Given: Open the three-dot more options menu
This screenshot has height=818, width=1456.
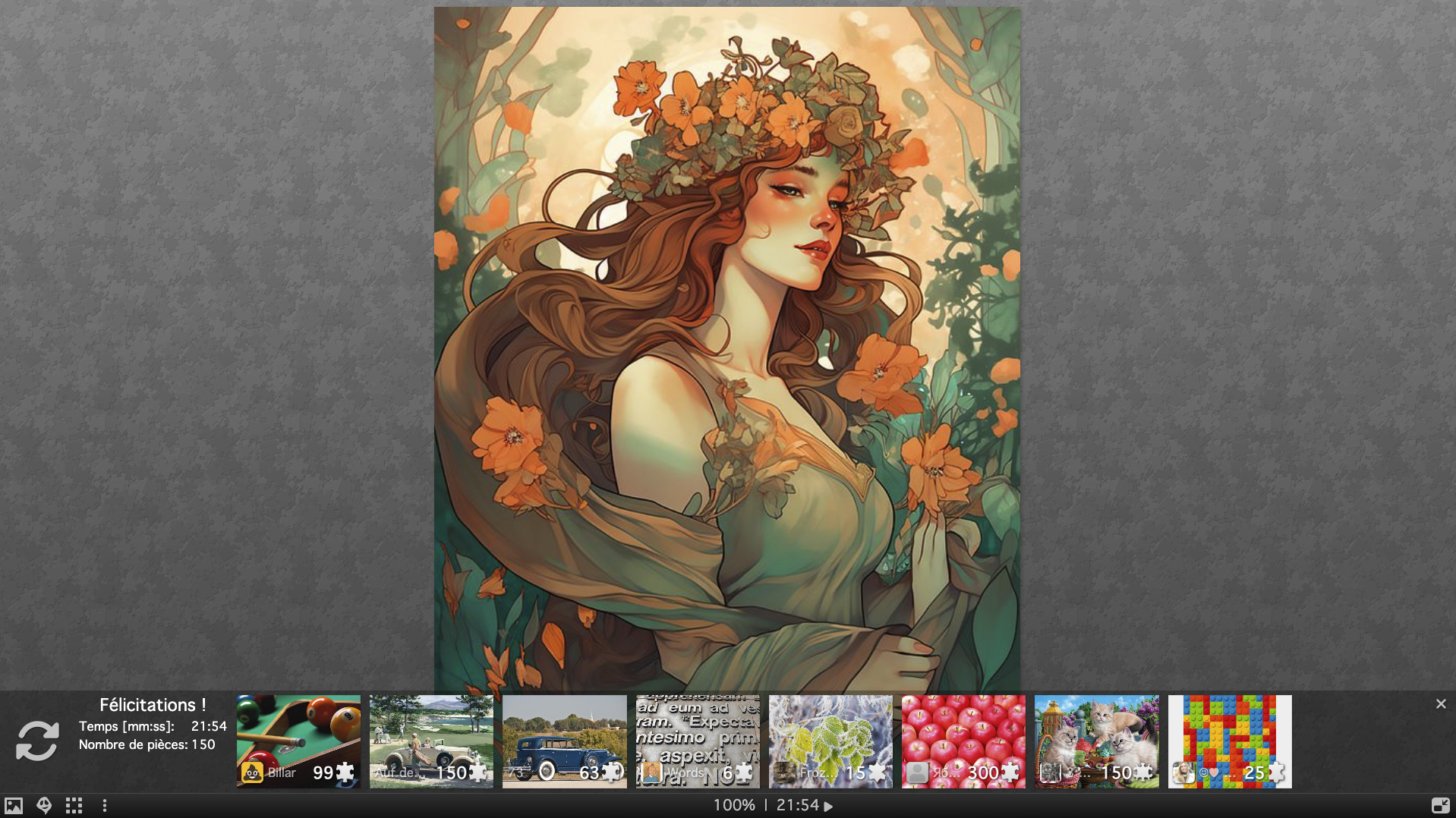Looking at the screenshot, I should pyautogui.click(x=105, y=806).
